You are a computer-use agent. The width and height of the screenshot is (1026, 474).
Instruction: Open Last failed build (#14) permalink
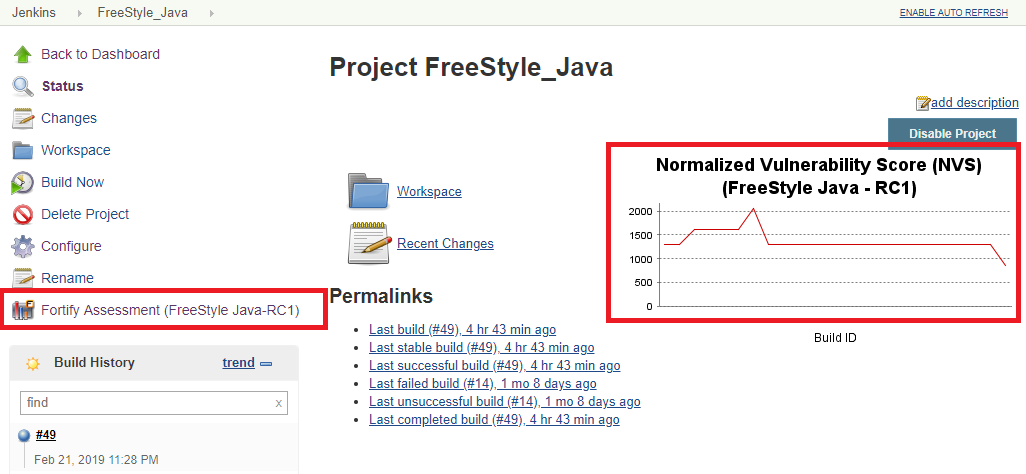[483, 384]
